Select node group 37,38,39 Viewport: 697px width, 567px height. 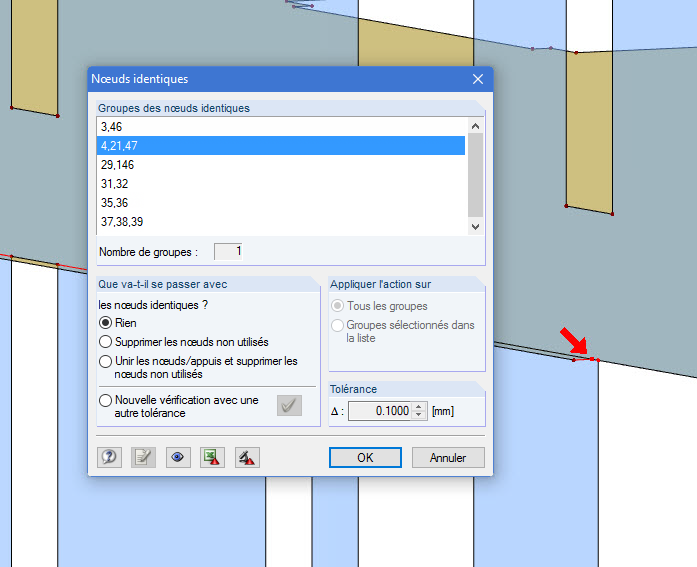281,222
